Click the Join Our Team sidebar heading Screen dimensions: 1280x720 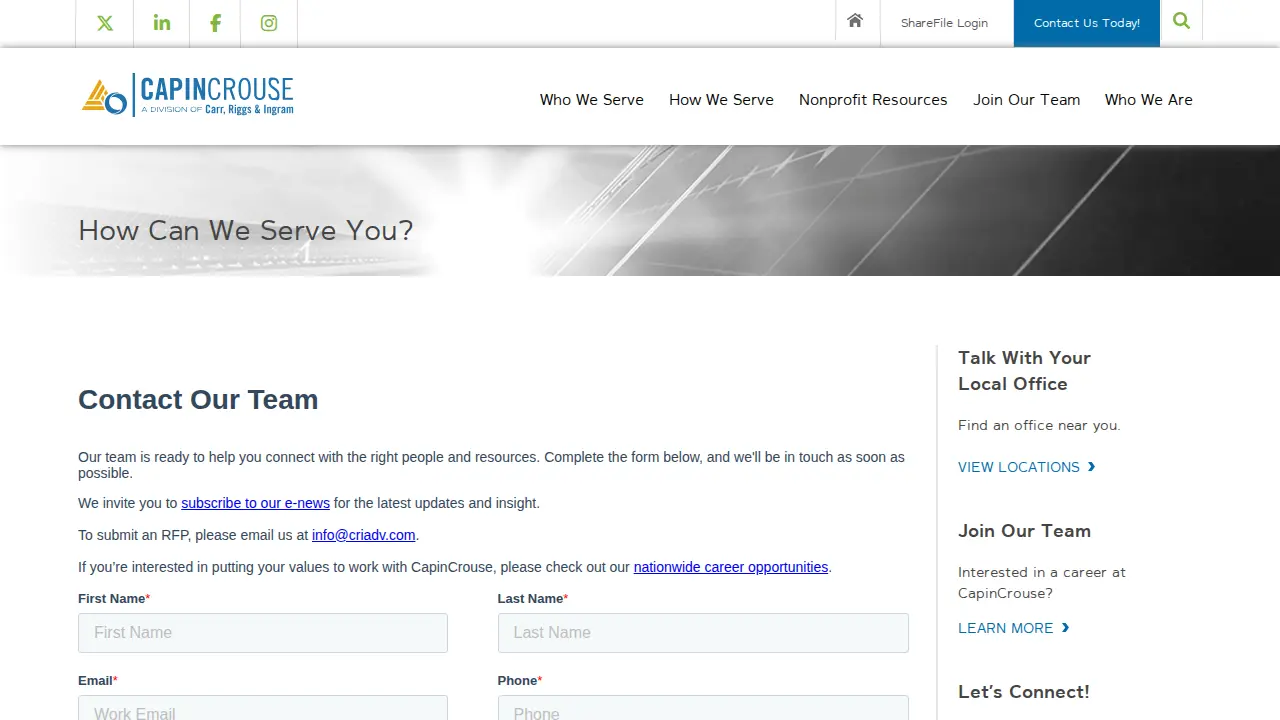point(1024,531)
